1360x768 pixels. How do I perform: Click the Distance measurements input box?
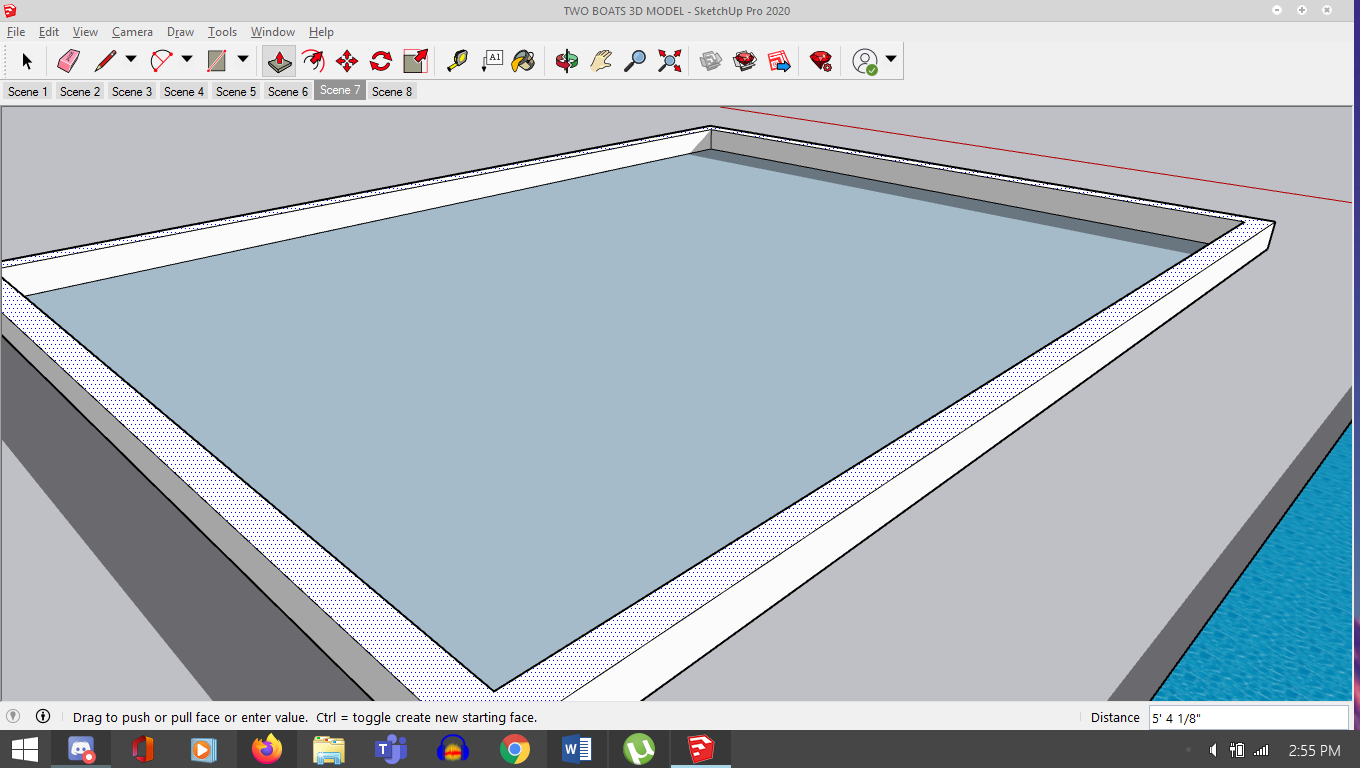[1248, 717]
